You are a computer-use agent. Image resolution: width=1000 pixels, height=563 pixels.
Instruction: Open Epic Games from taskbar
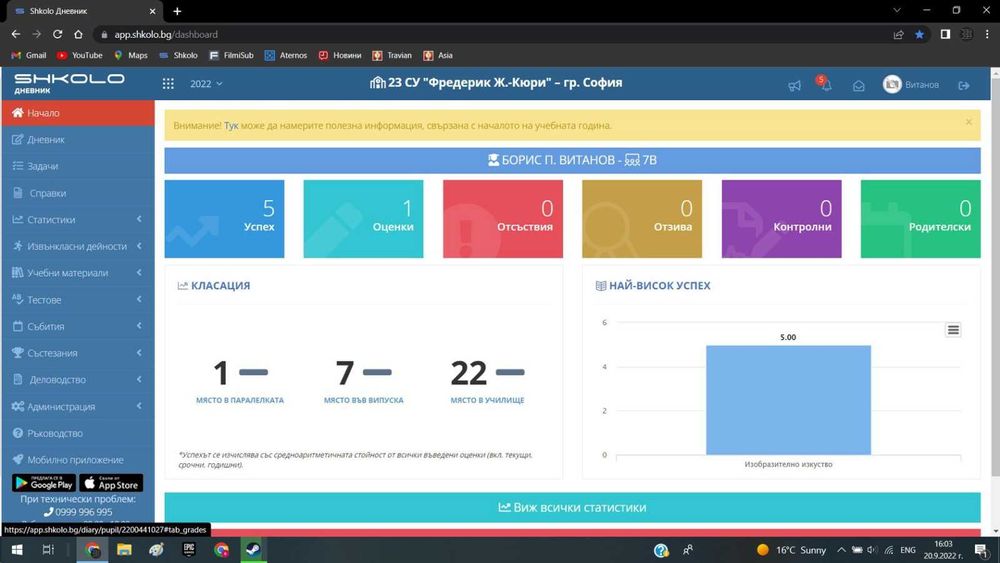189,550
